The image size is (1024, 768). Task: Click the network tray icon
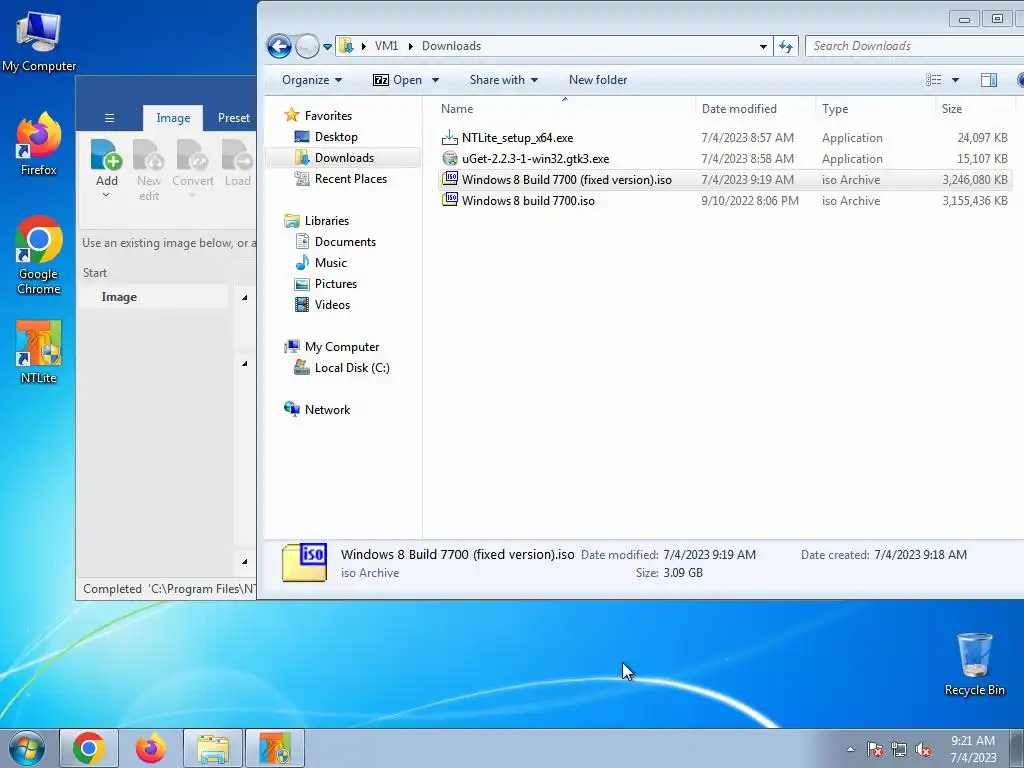point(899,749)
